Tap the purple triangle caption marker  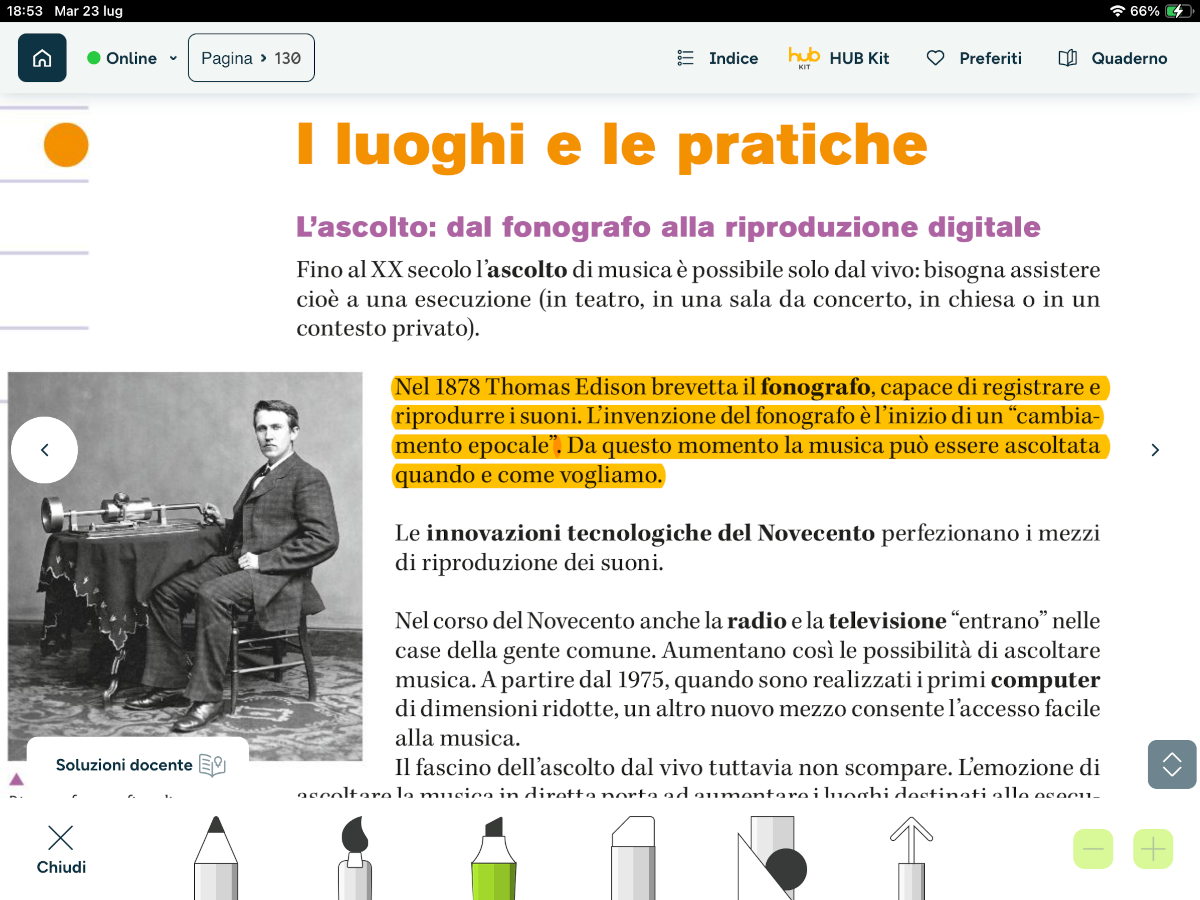pyautogui.click(x=15, y=779)
